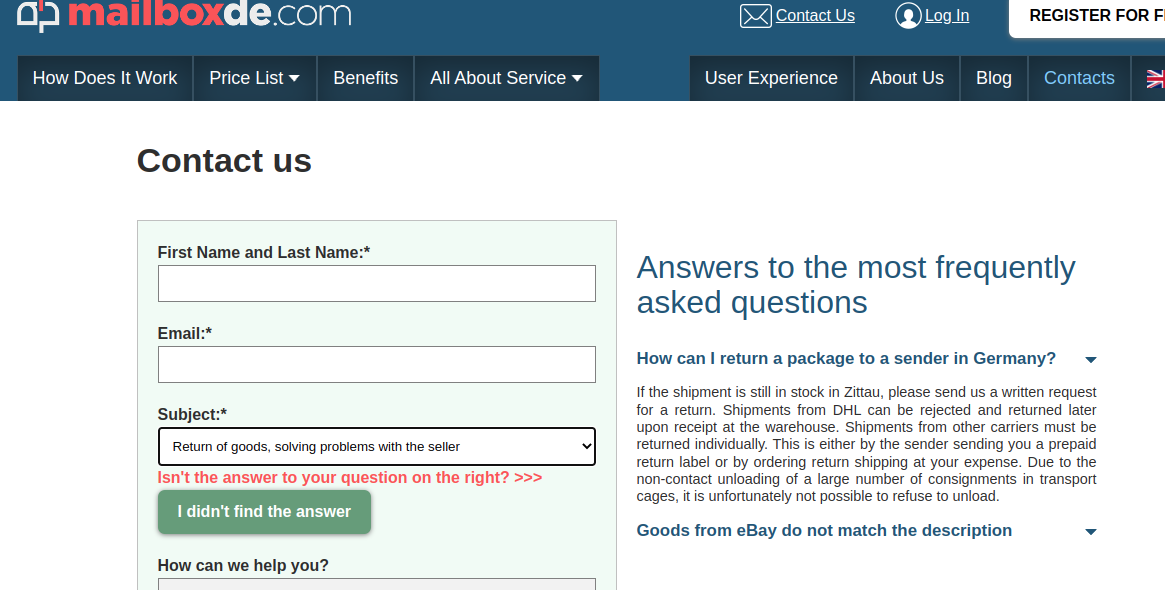This screenshot has height=590, width=1165.
Task: Click the envelope icon beside Contact Us
Action: pos(756,16)
